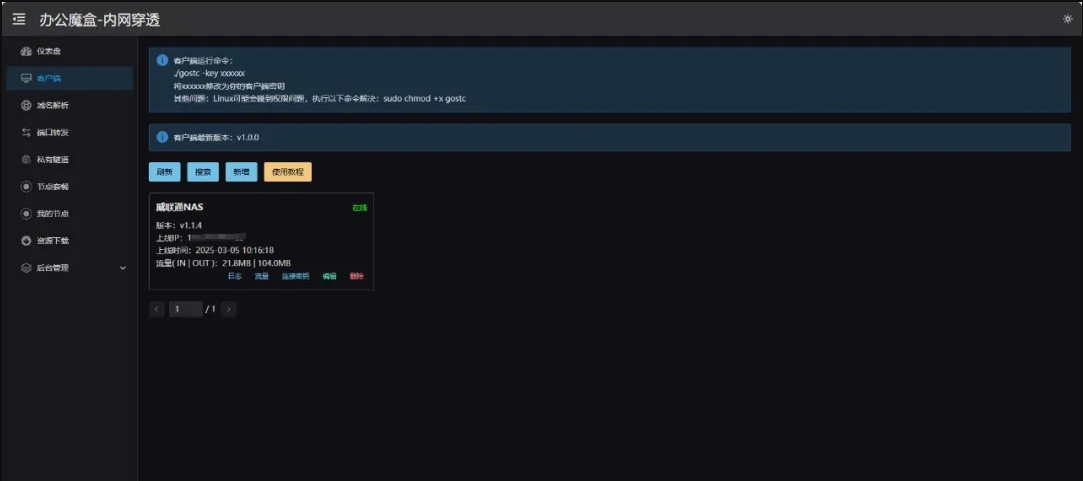Expand the 后台管理 submenu chevron
Screen dimensions: 1083x481
(123, 268)
